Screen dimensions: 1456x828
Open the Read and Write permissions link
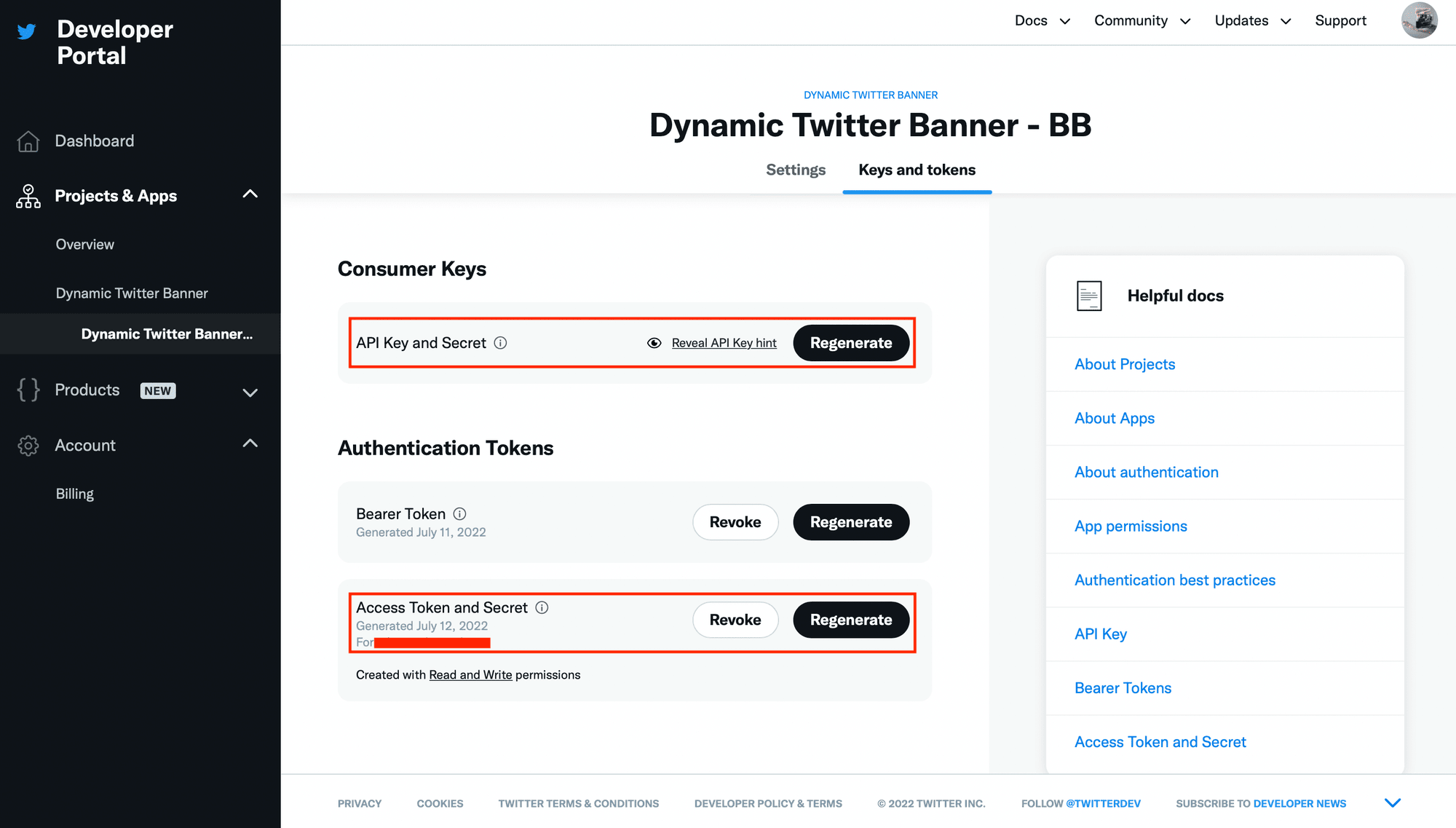470,675
